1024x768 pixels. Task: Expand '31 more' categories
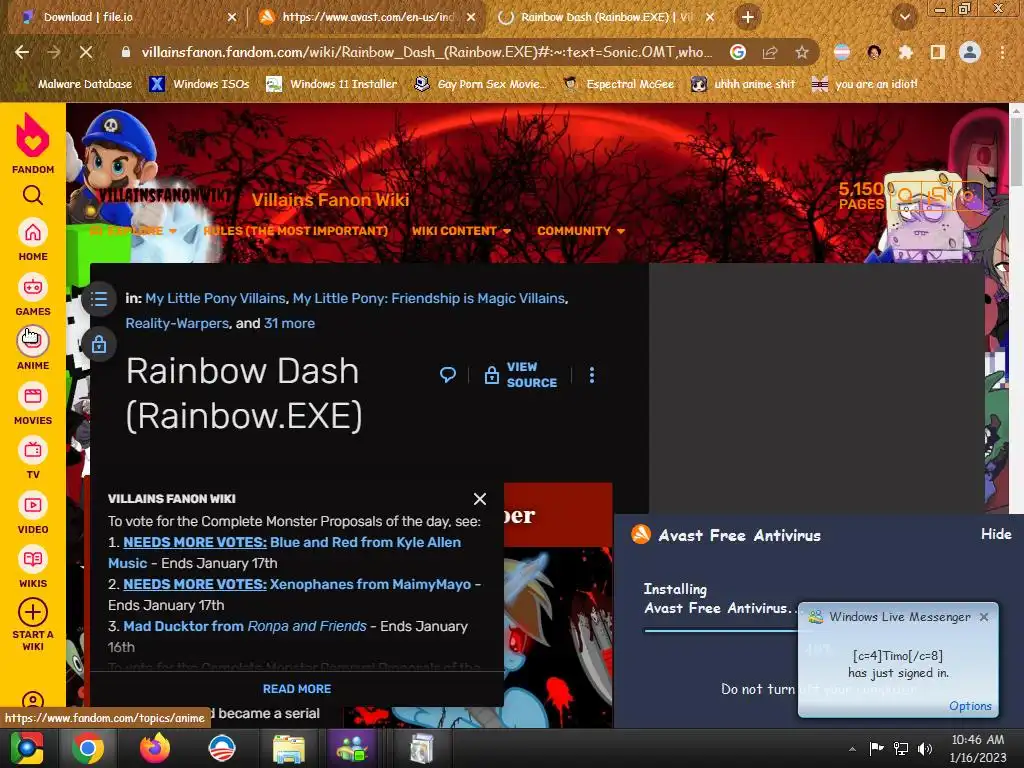[289, 323]
